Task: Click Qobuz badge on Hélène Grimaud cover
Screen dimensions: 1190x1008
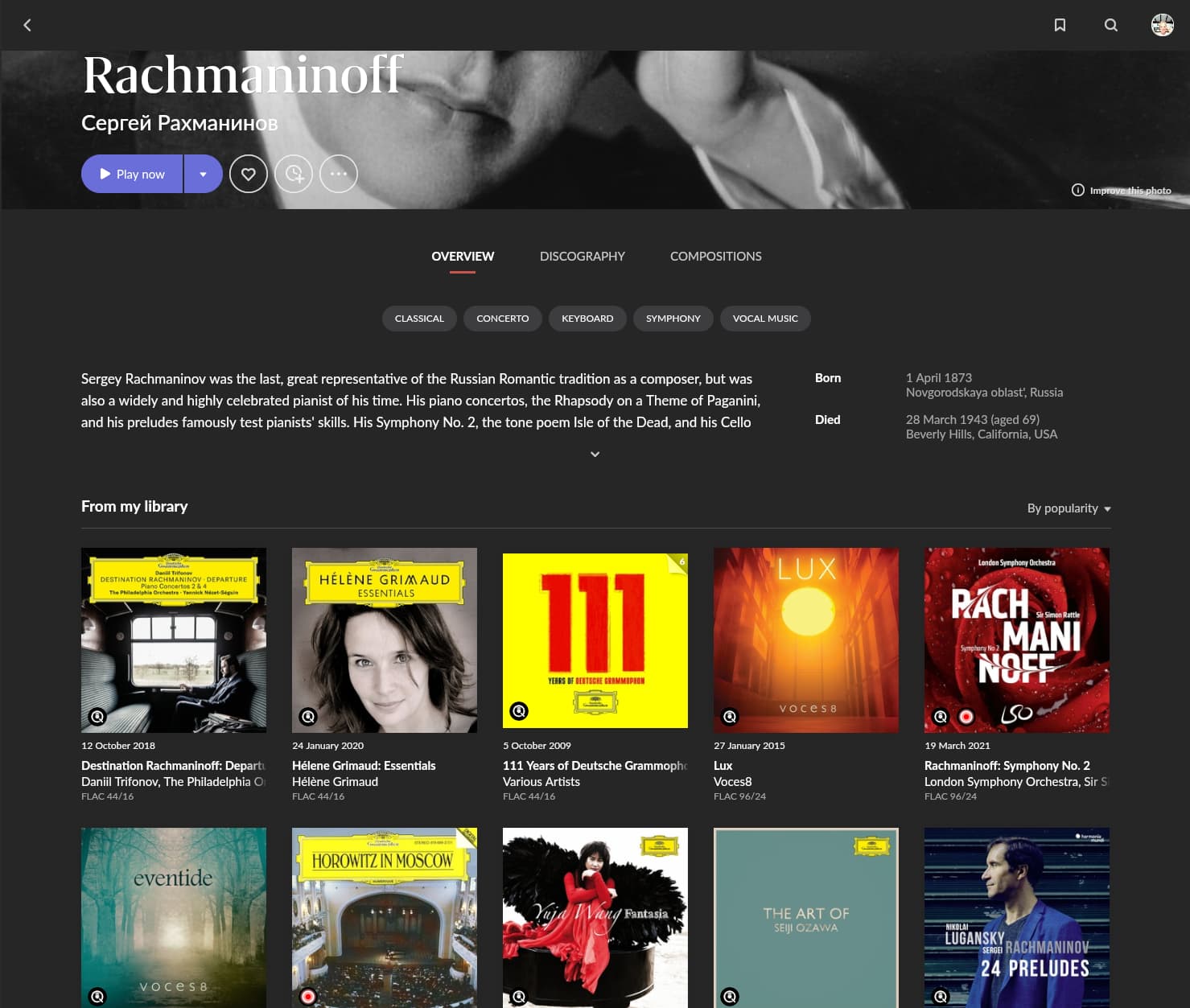Action: 308,716
